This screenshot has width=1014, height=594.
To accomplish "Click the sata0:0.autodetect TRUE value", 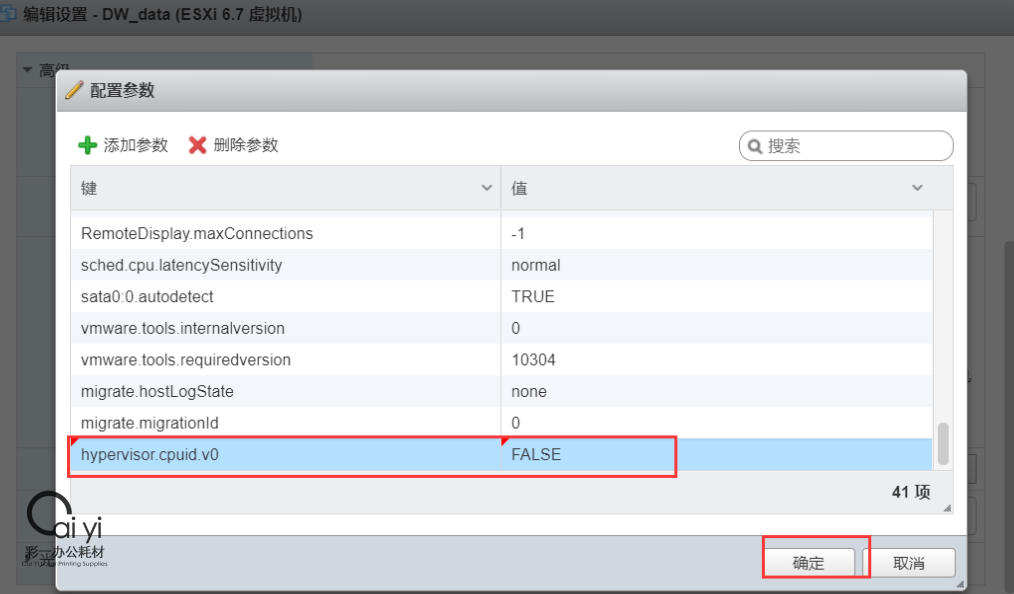I will click(x=533, y=297).
